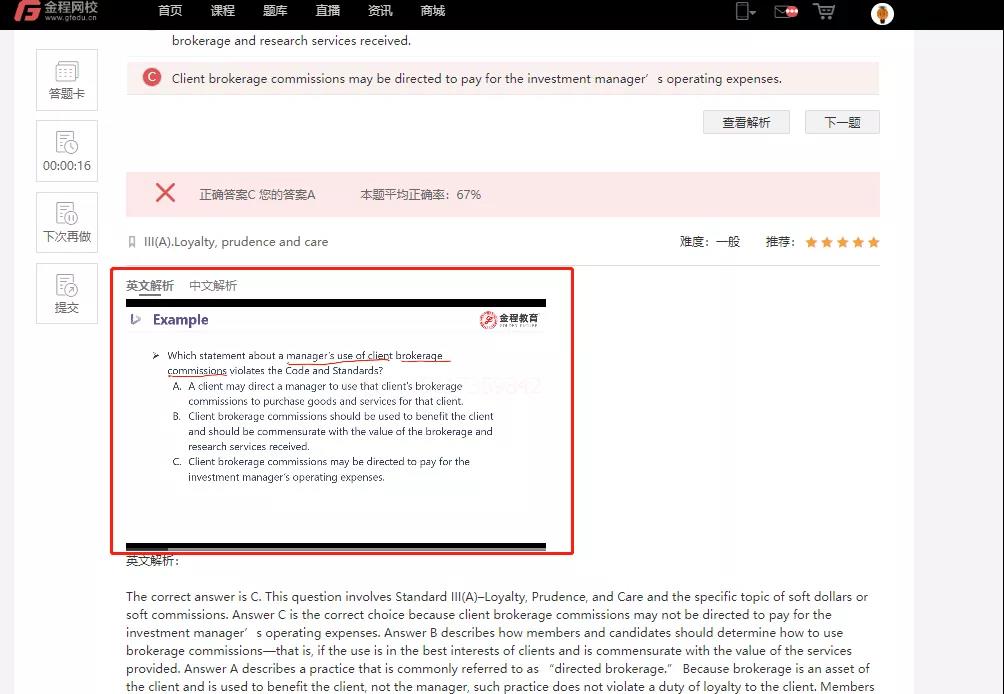This screenshot has width=1004, height=694.
Task: Click the five-star 推荐 rating
Action: click(842, 242)
